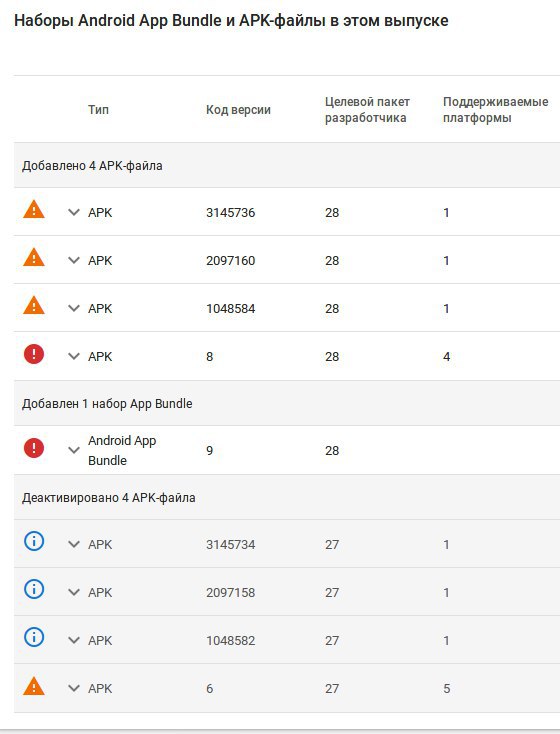Image resolution: width=560 pixels, height=734 pixels.
Task: Click 'Деактивировано 4 APK-файла' section heading
Action: click(x=109, y=497)
